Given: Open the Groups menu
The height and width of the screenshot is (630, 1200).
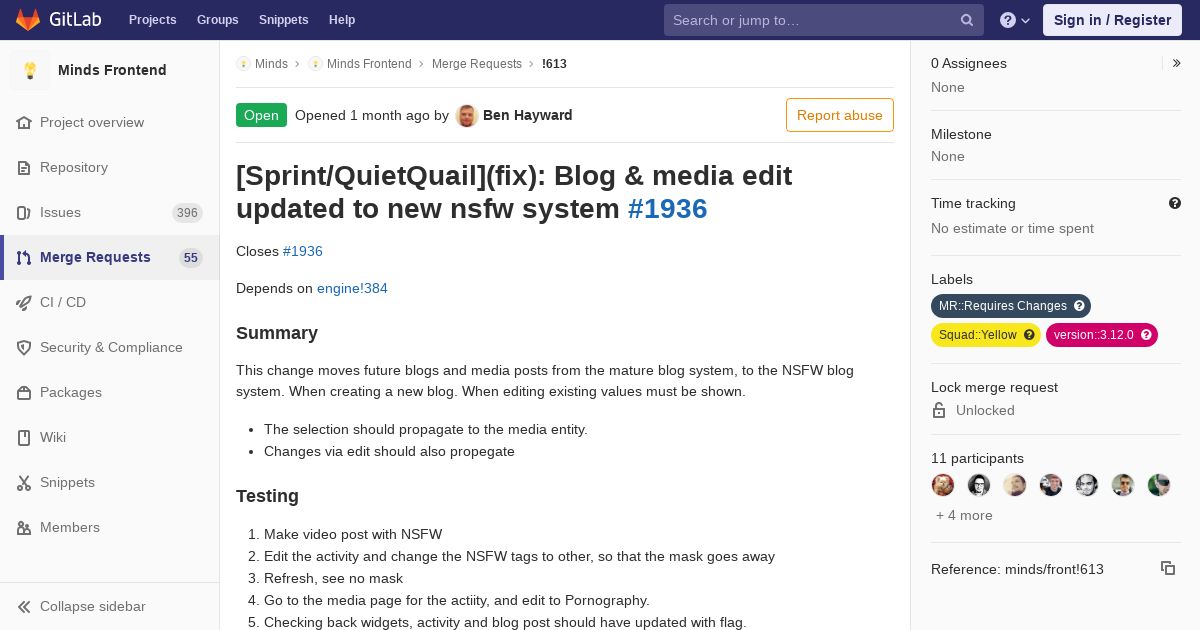Looking at the screenshot, I should click(217, 20).
